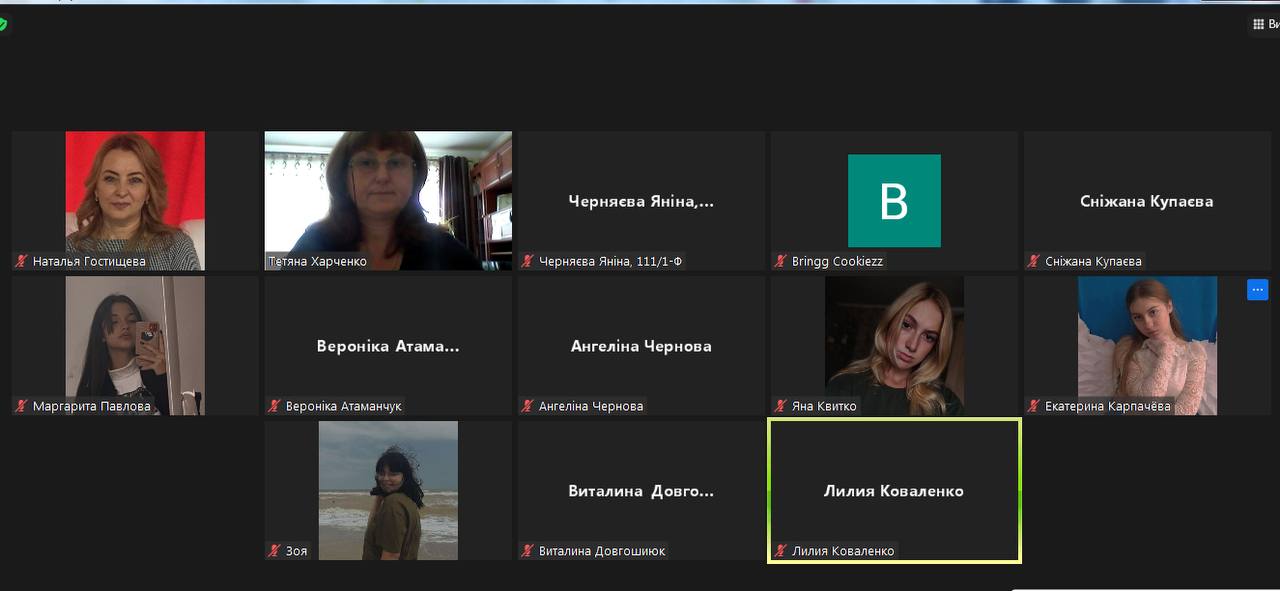Screen dimensions: 1280x591
Task: Click the muted mic icon beside Сніжана Купаєва
Action: click(x=1033, y=261)
